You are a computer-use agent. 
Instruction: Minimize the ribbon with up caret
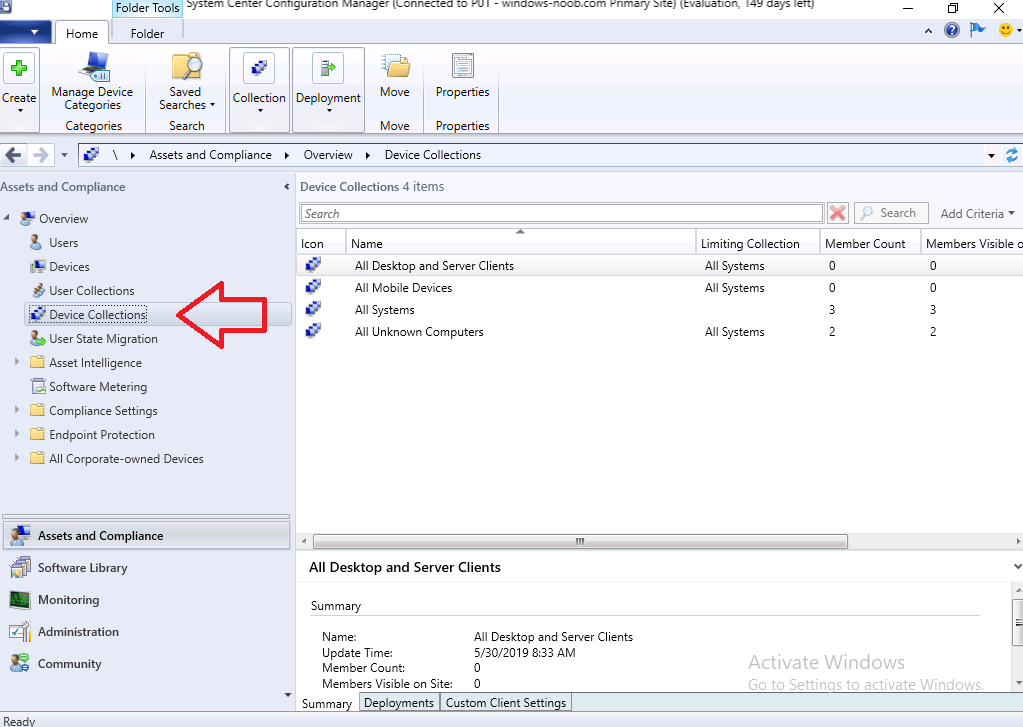(928, 31)
